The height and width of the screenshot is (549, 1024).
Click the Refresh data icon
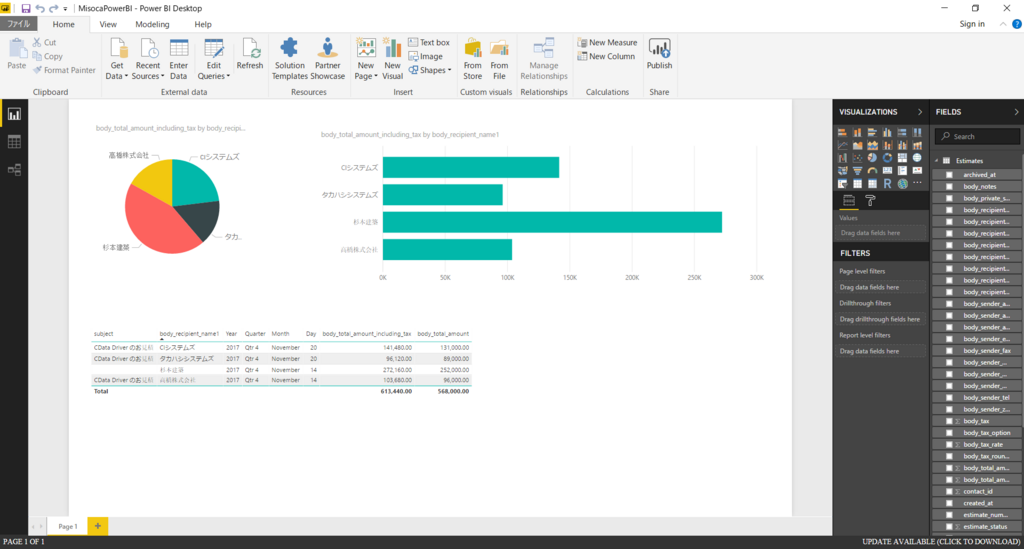(250, 49)
